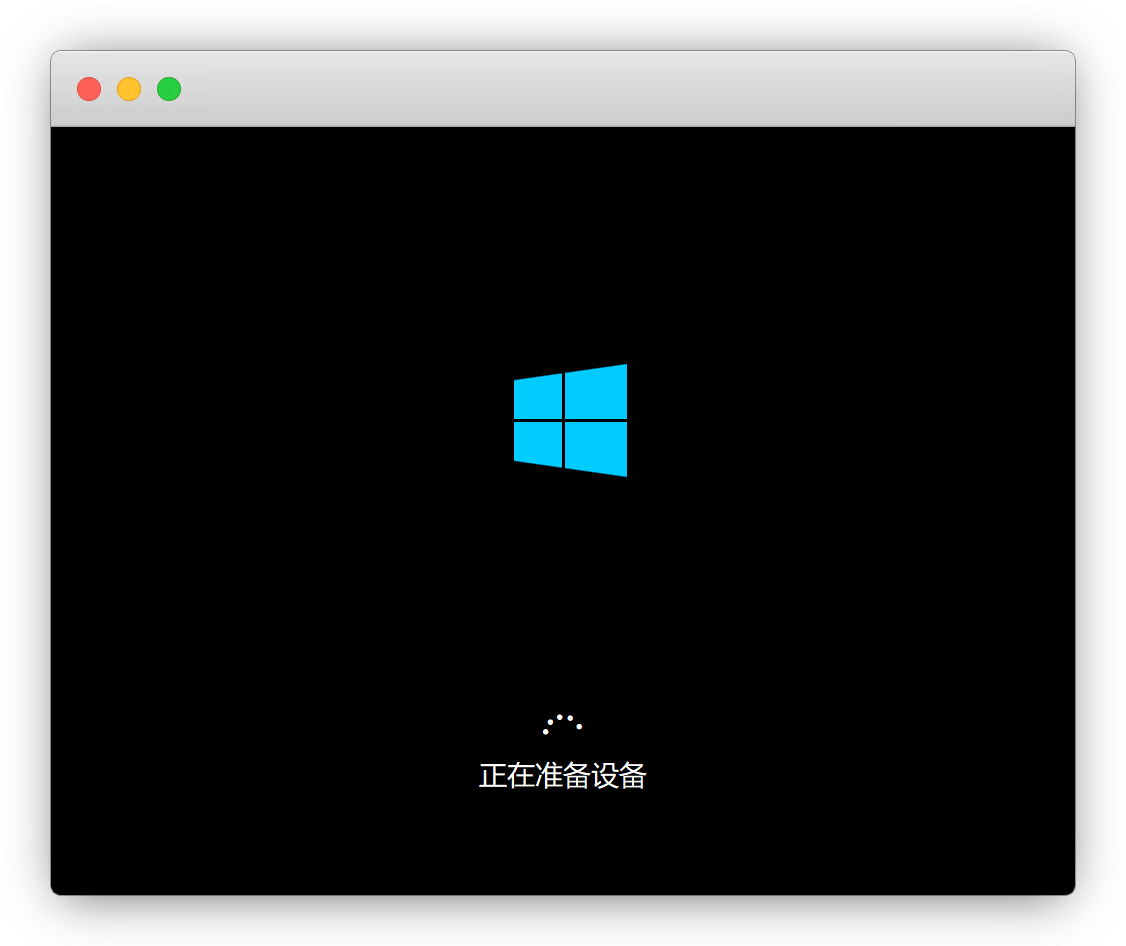Click the blue Windows logo

click(x=570, y=420)
